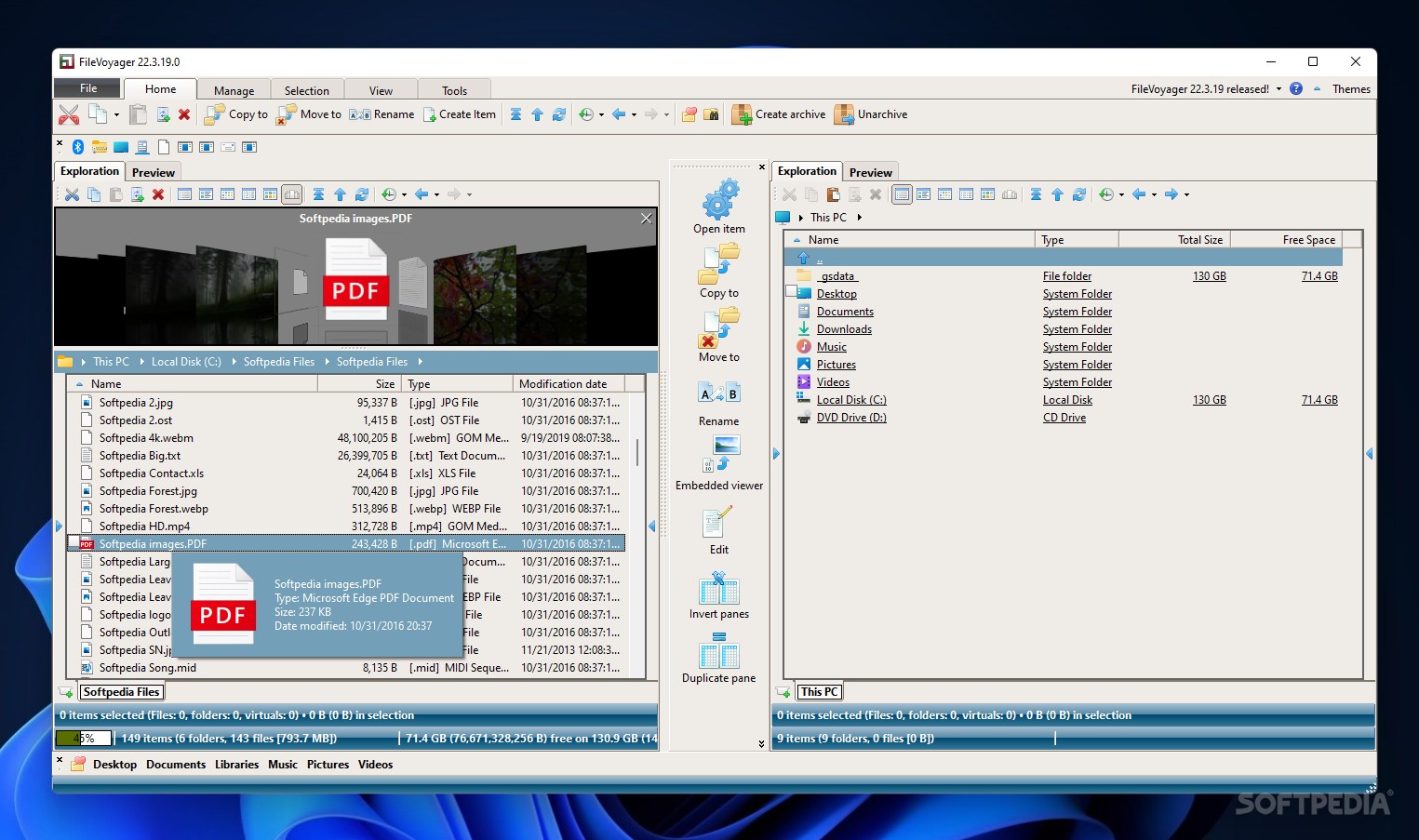Click the Invert panes icon
Image resolution: width=1419 pixels, height=840 pixels.
coord(719,589)
